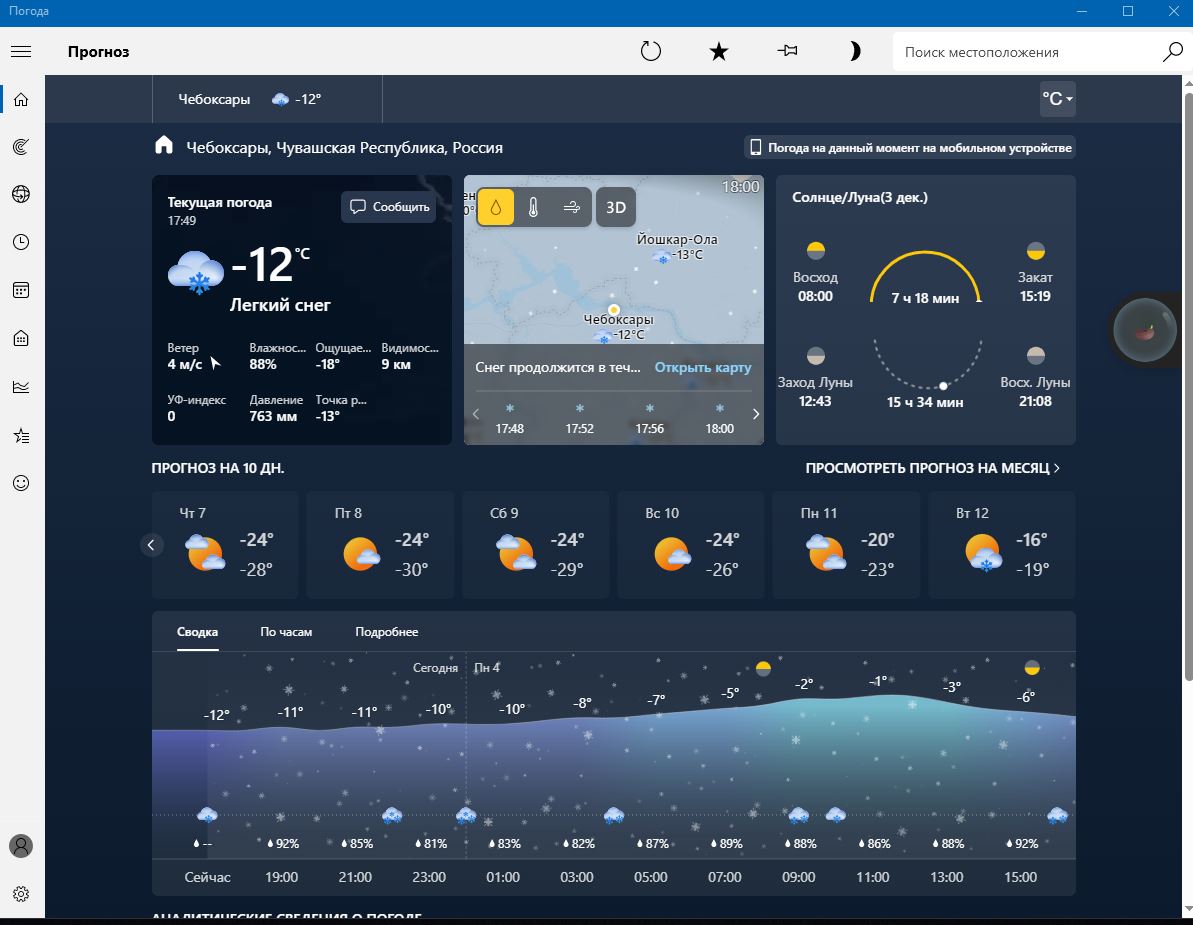Pin the forecast with pin icon
Screen dimensions: 1193x925
point(787,52)
